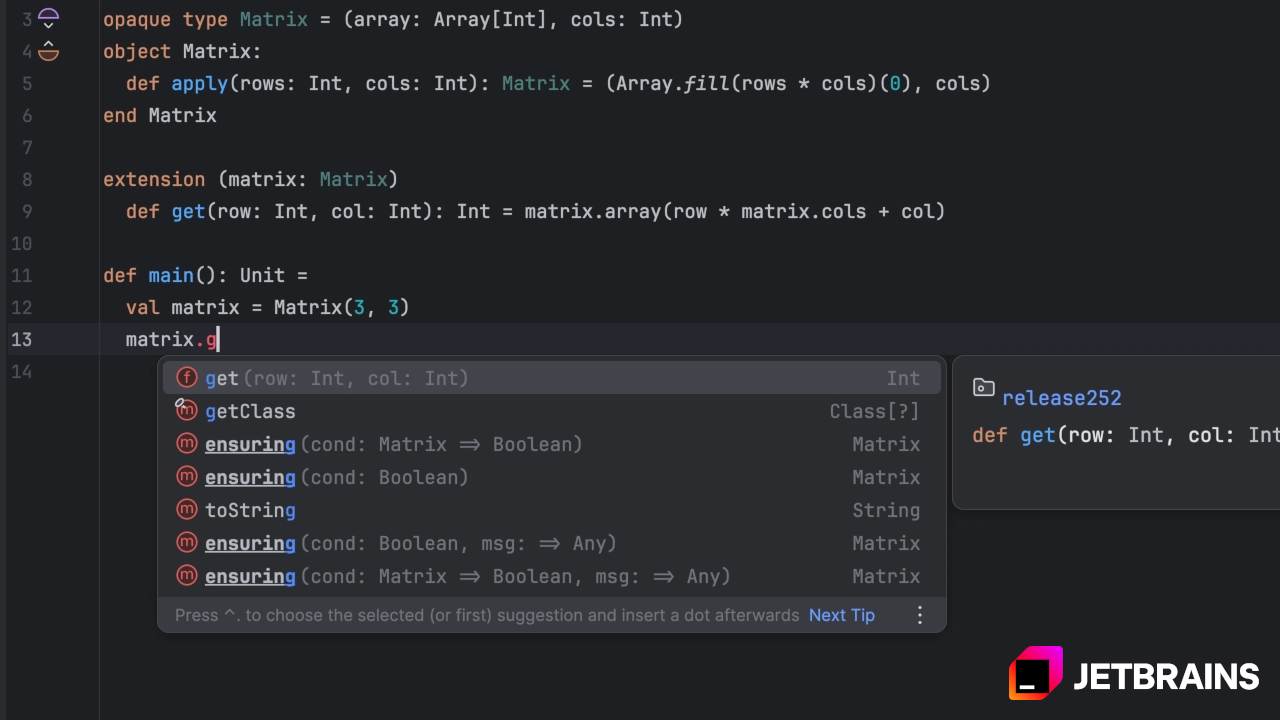Click the method icon beside first ensuring

[x=186, y=444]
